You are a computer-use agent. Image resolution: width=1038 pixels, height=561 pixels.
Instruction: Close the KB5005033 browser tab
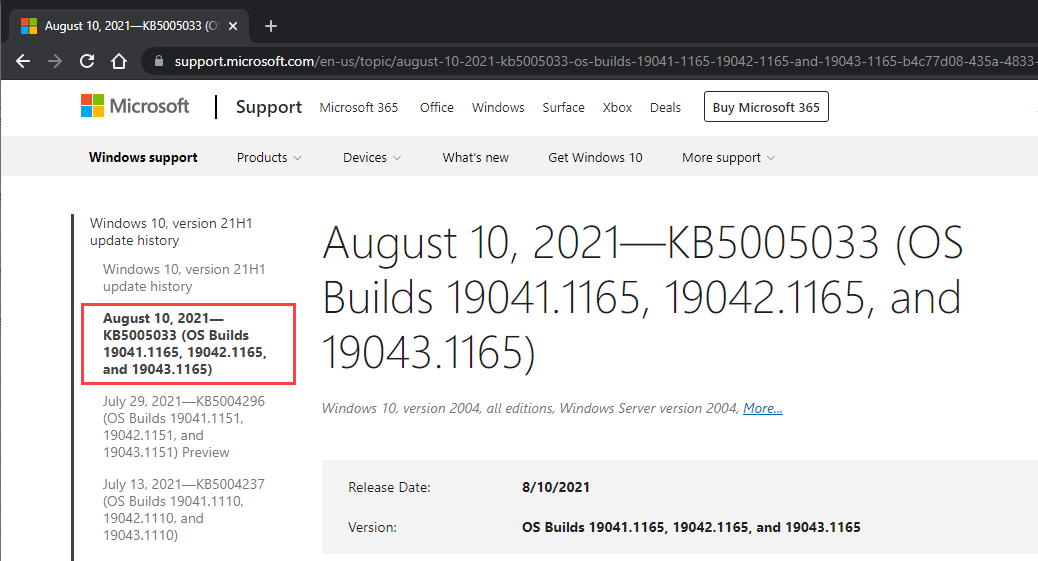point(233,26)
